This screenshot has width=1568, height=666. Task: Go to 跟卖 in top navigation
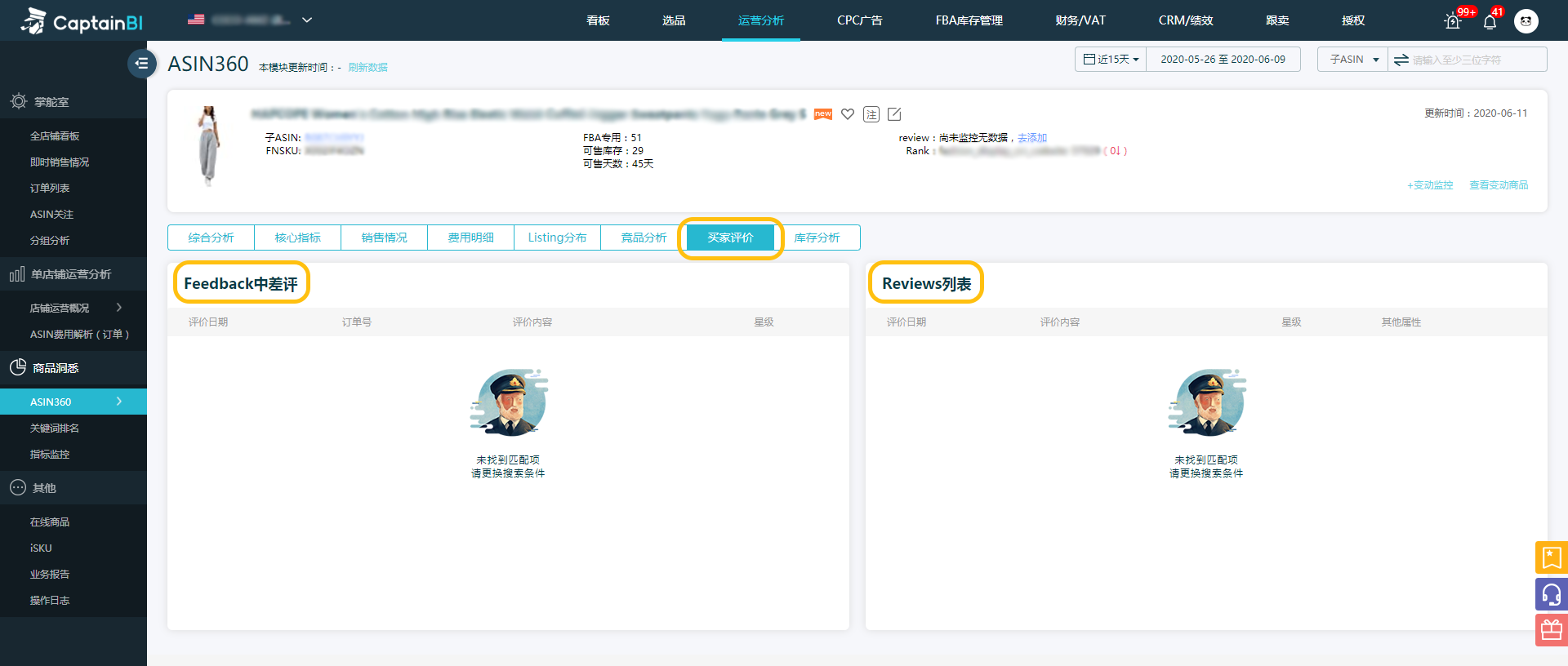(x=1277, y=20)
